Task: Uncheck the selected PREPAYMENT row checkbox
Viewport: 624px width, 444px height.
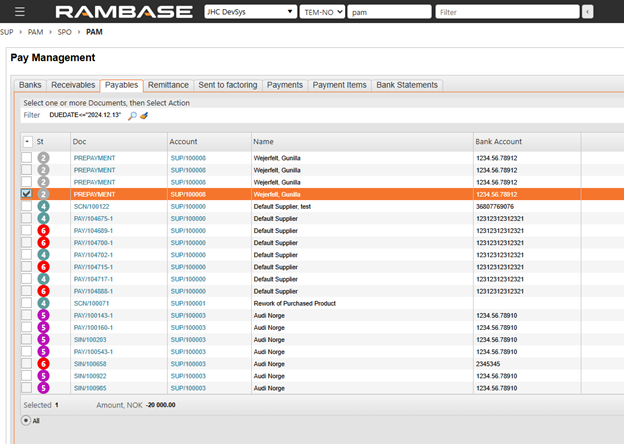Action: coord(26,194)
